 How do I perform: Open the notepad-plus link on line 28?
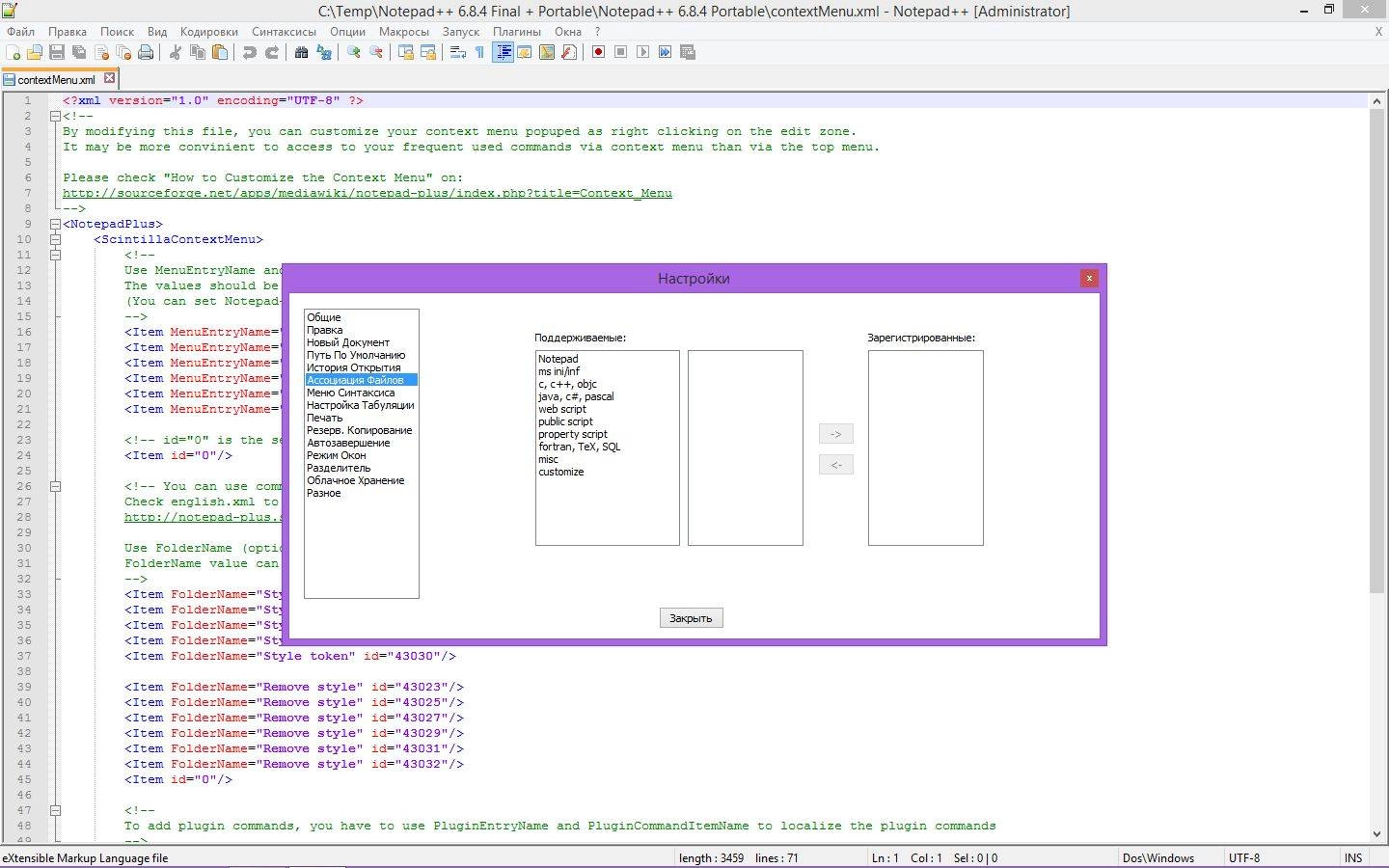pos(203,517)
